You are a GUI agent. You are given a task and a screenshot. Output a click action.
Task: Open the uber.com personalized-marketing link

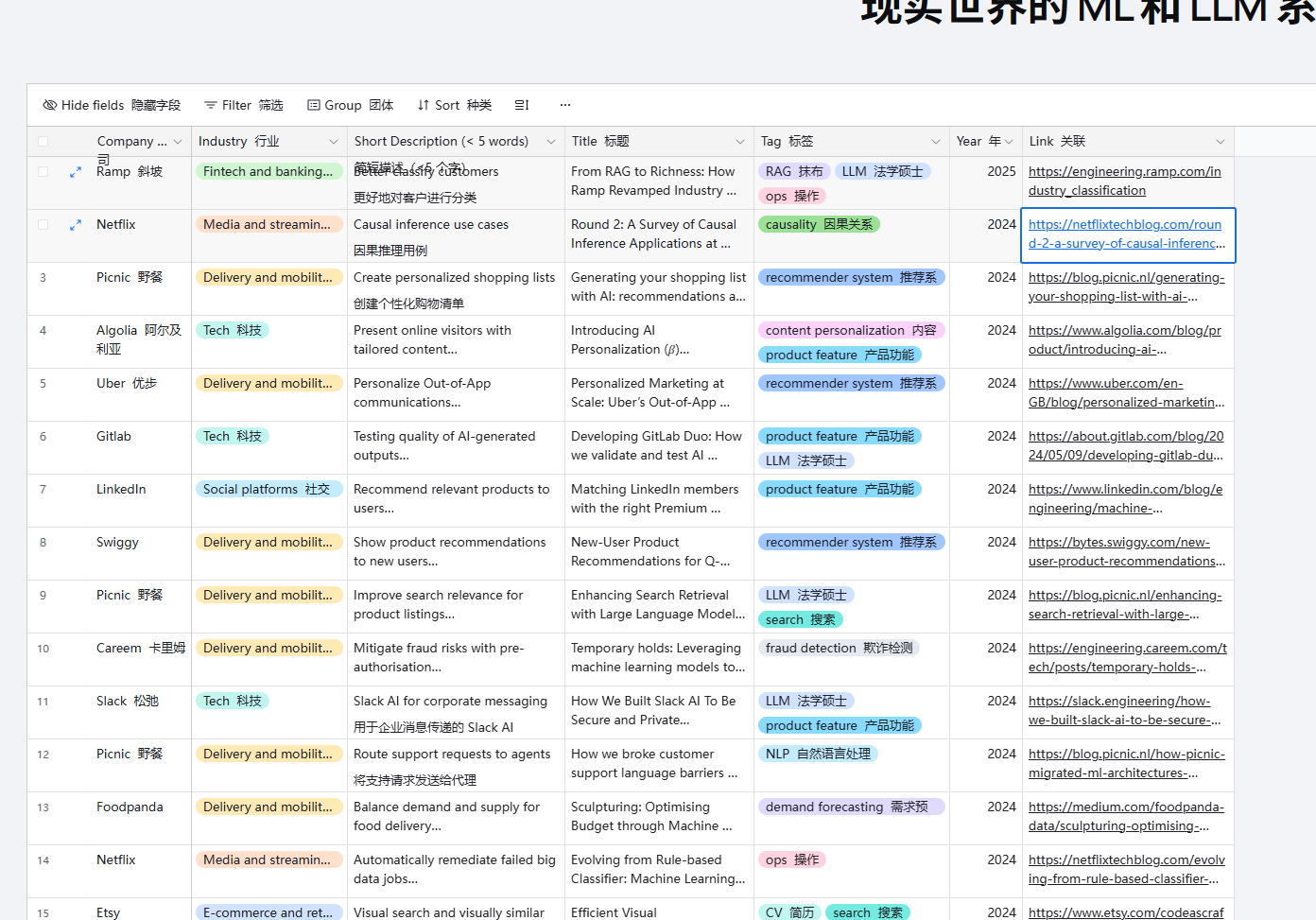1127,392
